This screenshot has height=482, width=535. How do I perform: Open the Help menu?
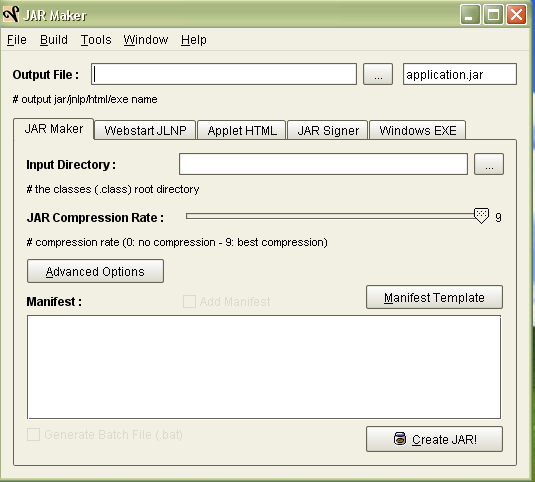[193, 40]
